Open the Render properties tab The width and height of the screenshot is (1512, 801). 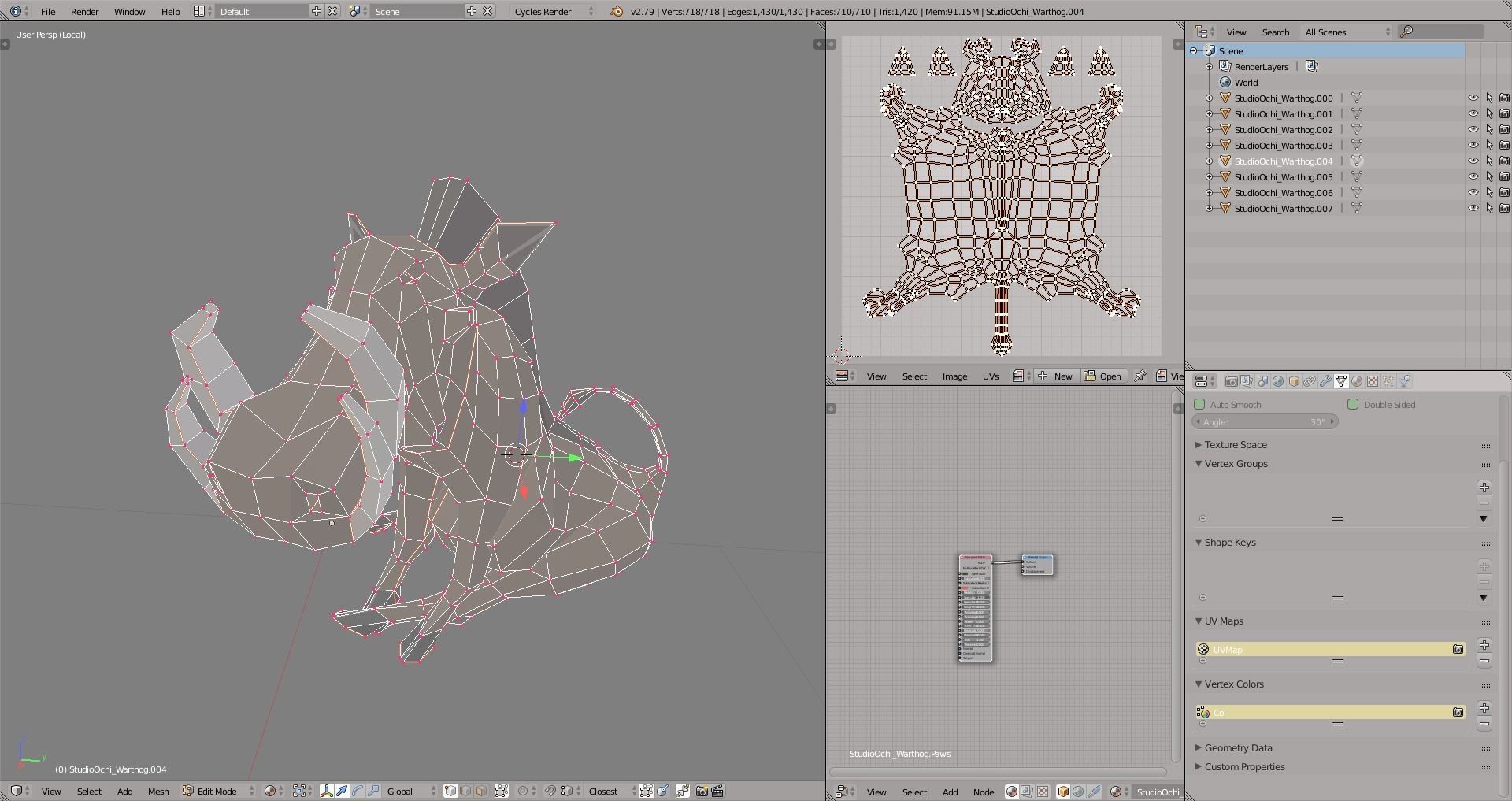click(1231, 381)
